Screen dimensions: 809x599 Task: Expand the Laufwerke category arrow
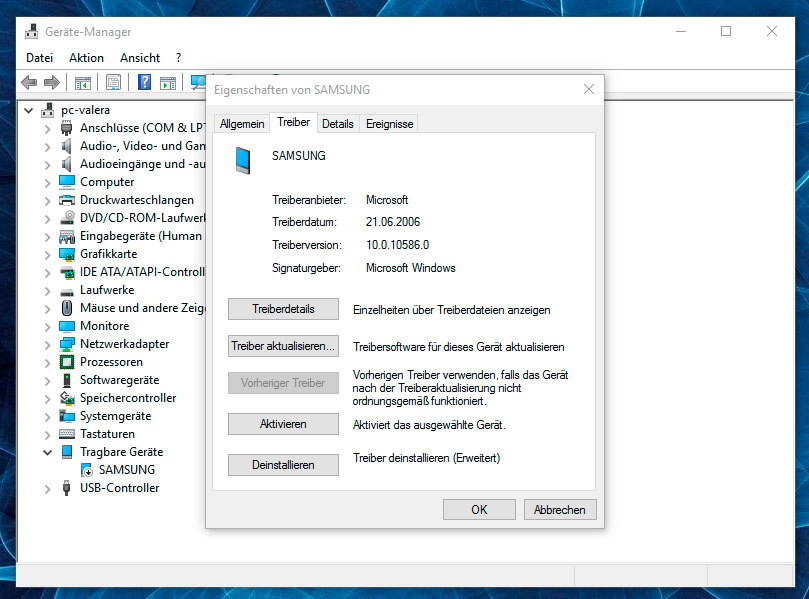coord(47,291)
